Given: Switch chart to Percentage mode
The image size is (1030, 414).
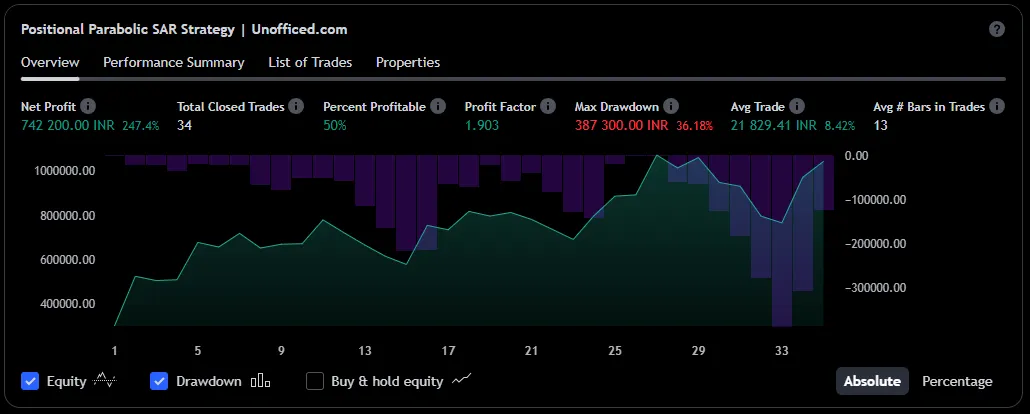Looking at the screenshot, I should tap(957, 381).
